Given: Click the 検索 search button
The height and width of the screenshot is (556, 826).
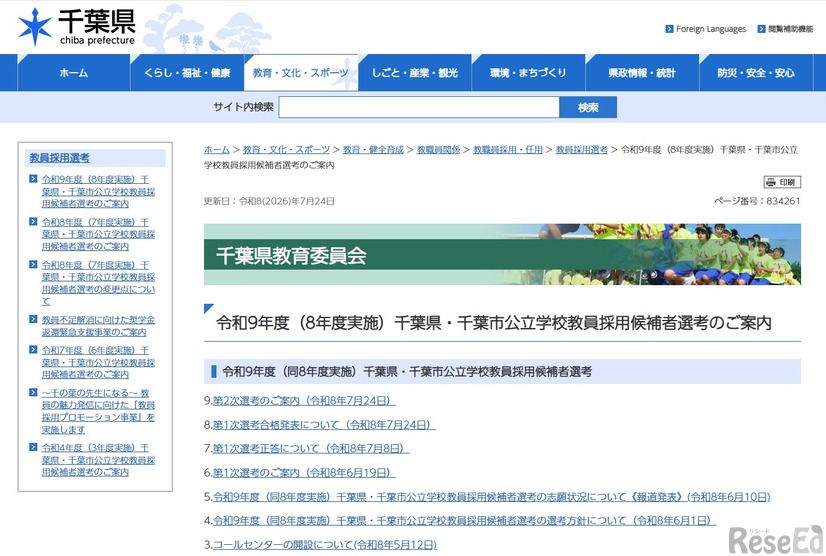Looking at the screenshot, I should (588, 107).
